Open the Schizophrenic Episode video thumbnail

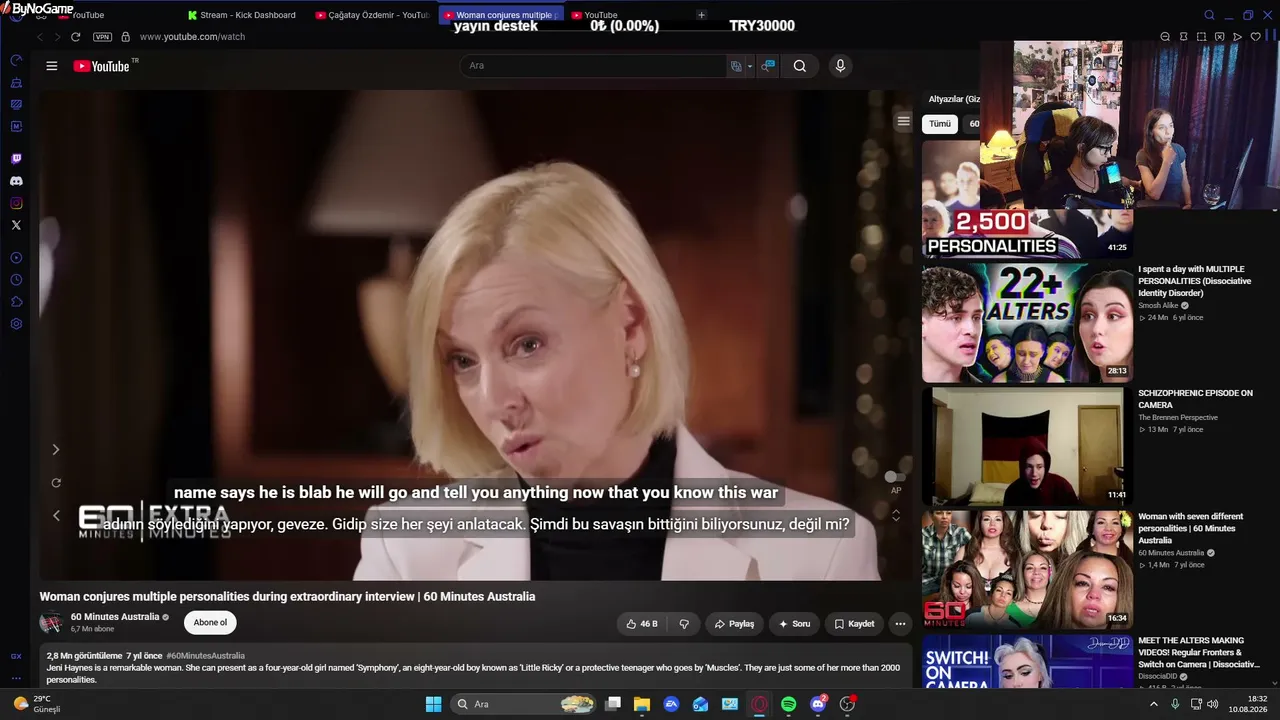[1027, 447]
